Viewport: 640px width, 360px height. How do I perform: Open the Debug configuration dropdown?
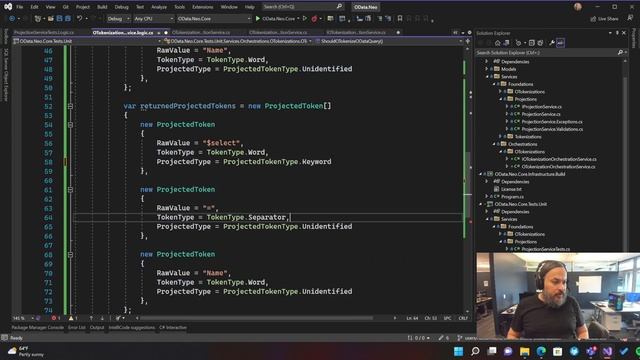[118, 19]
